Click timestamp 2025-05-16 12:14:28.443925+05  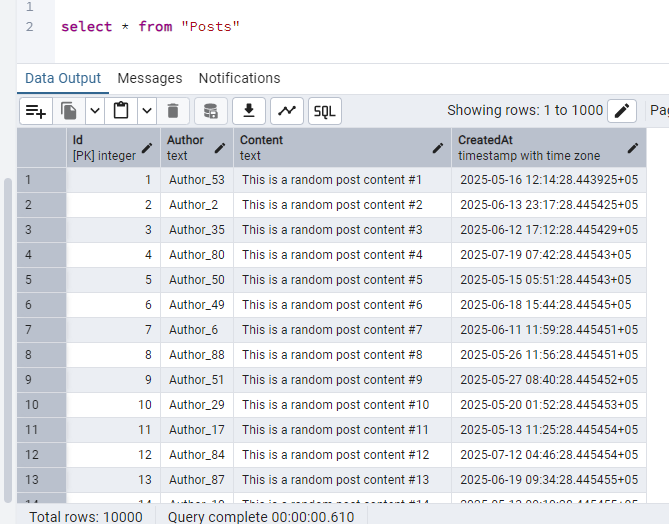[549, 180]
